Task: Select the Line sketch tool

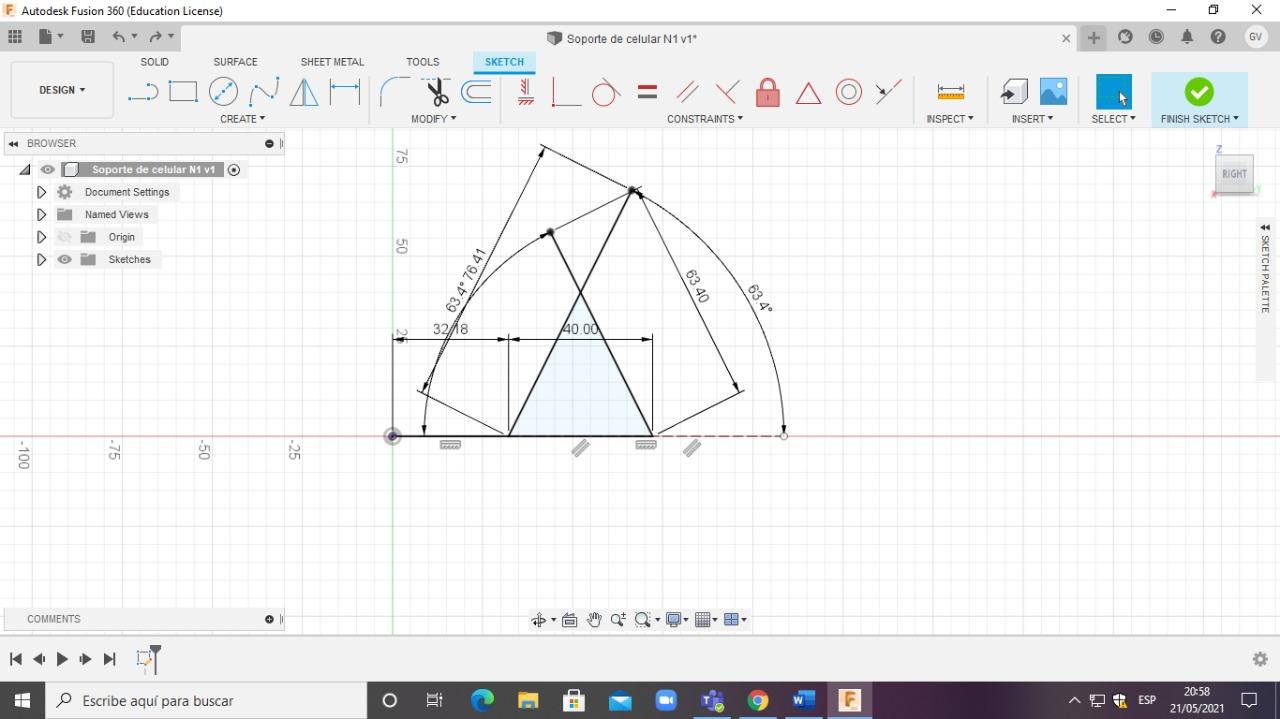Action: (143, 92)
